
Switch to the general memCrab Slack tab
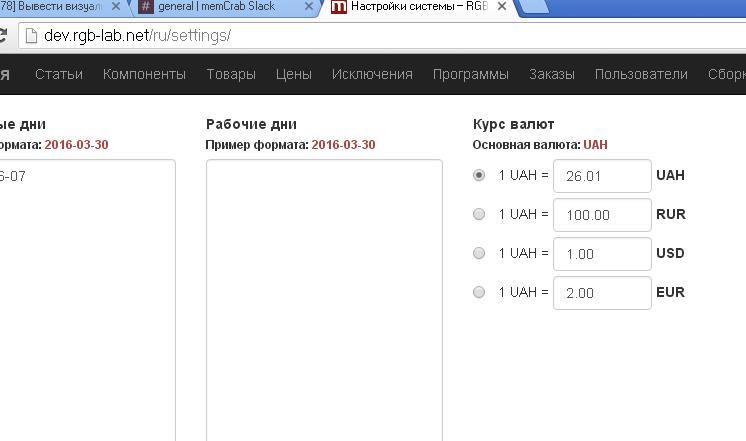tap(215, 7)
